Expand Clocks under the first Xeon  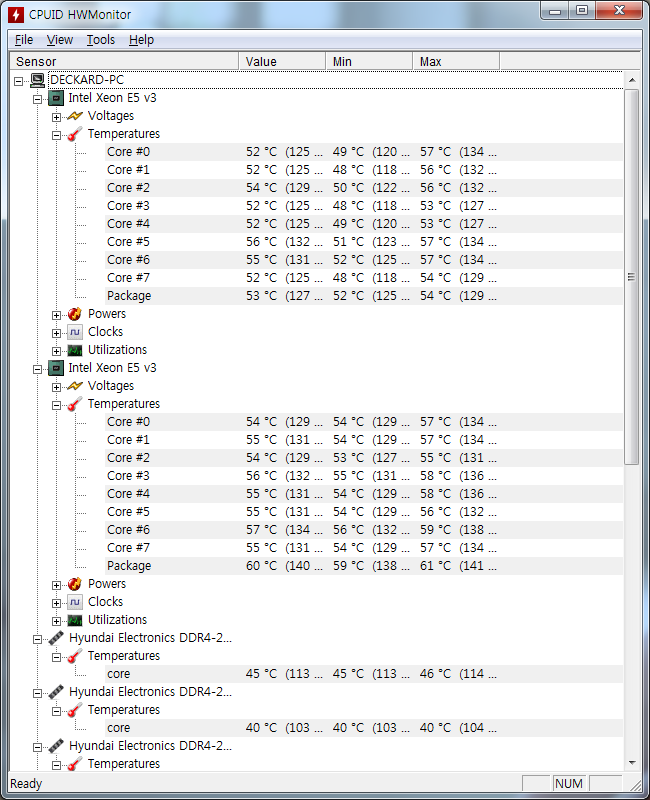(x=56, y=333)
